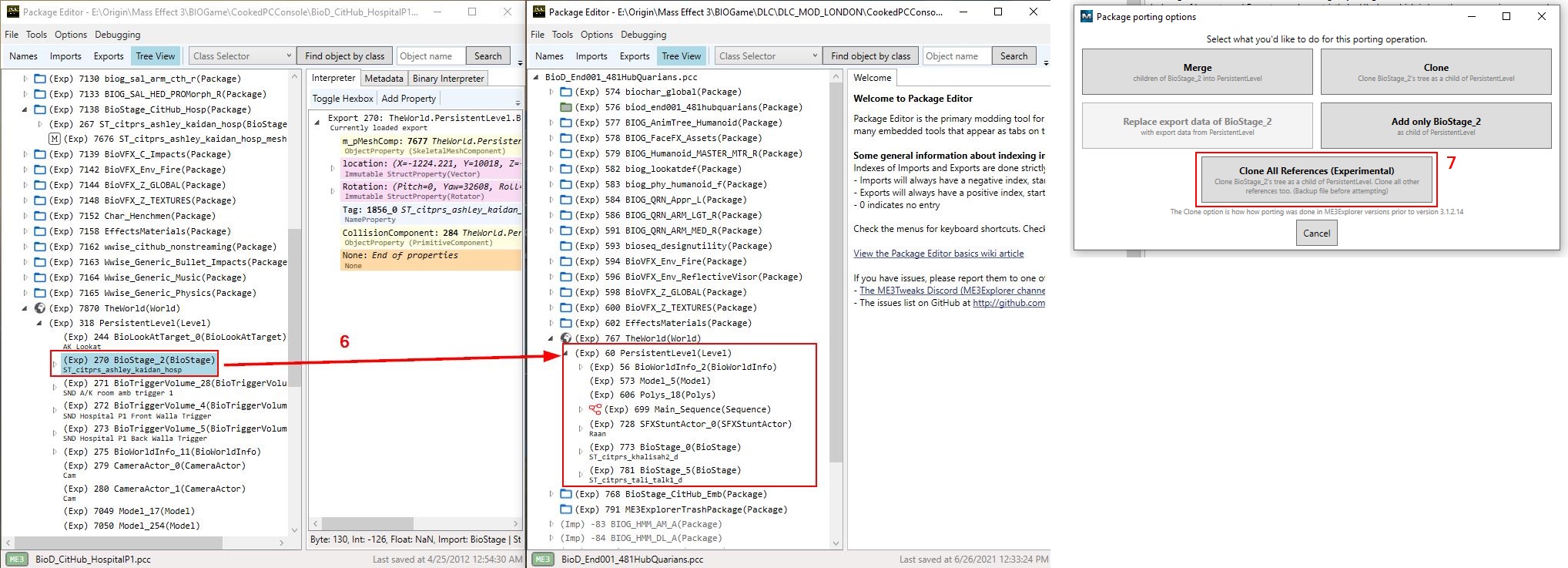Collapse the 7138 BioStage_CitHub_Hosp tree node
The height and width of the screenshot is (568, 1568).
25,109
